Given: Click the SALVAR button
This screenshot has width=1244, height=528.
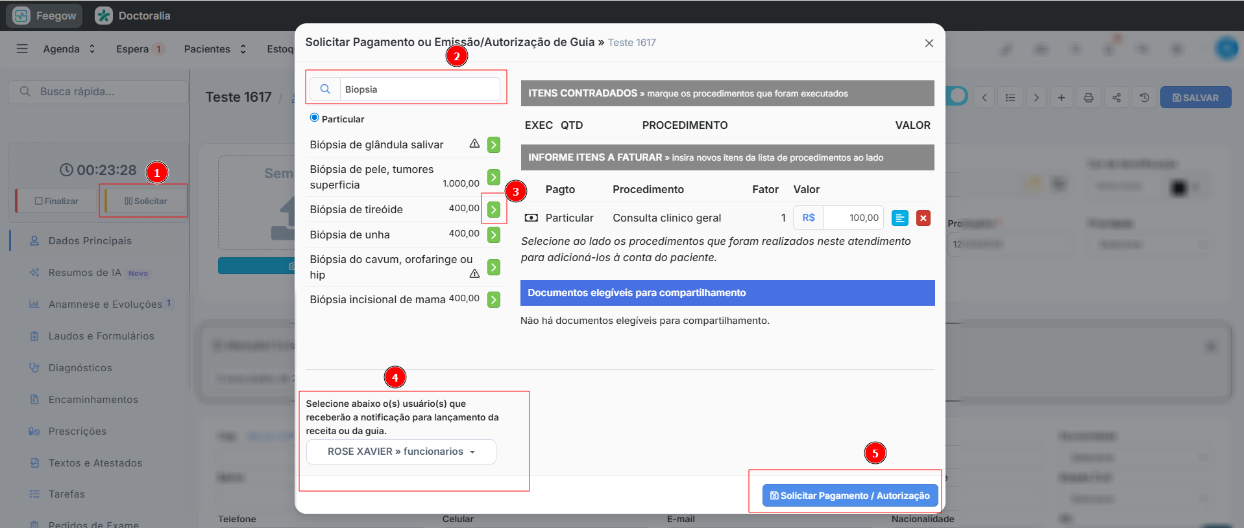Looking at the screenshot, I should coord(1196,97).
